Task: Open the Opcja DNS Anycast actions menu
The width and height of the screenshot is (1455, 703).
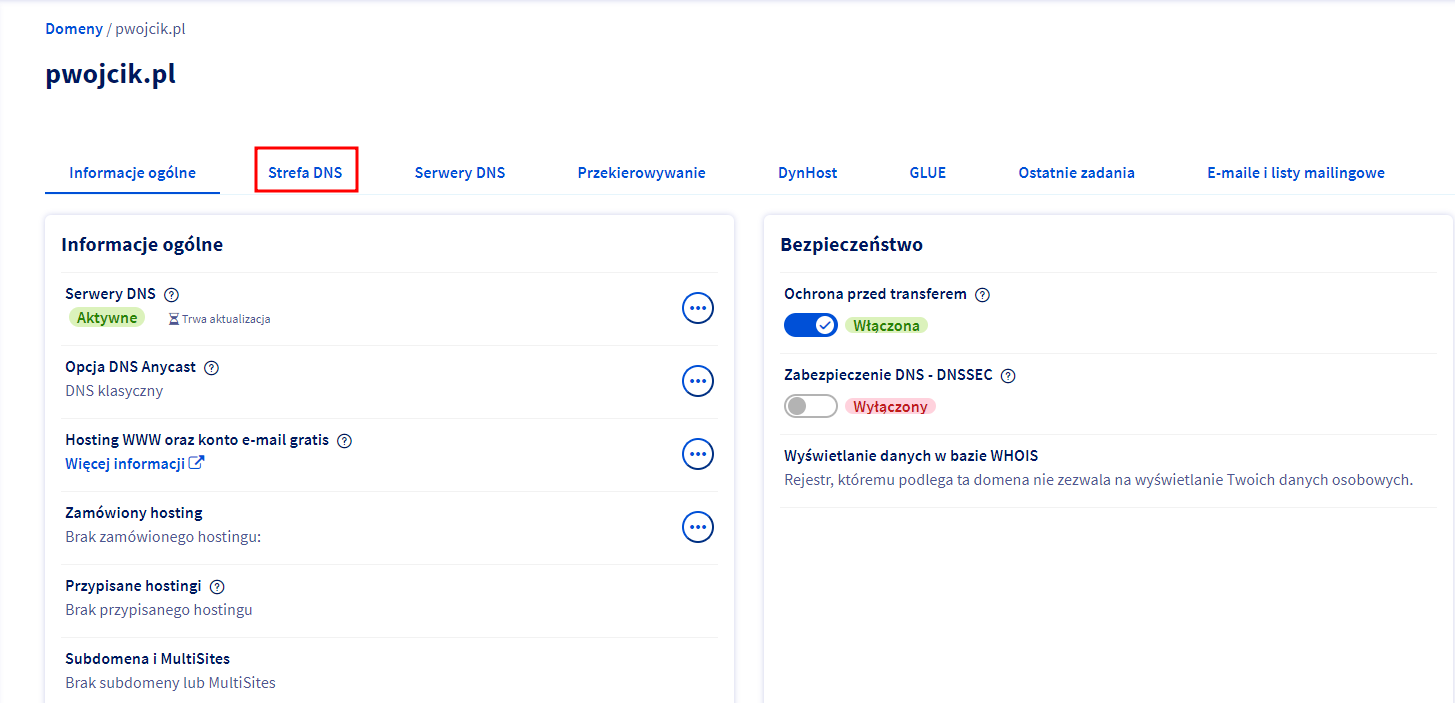Action: (x=697, y=381)
